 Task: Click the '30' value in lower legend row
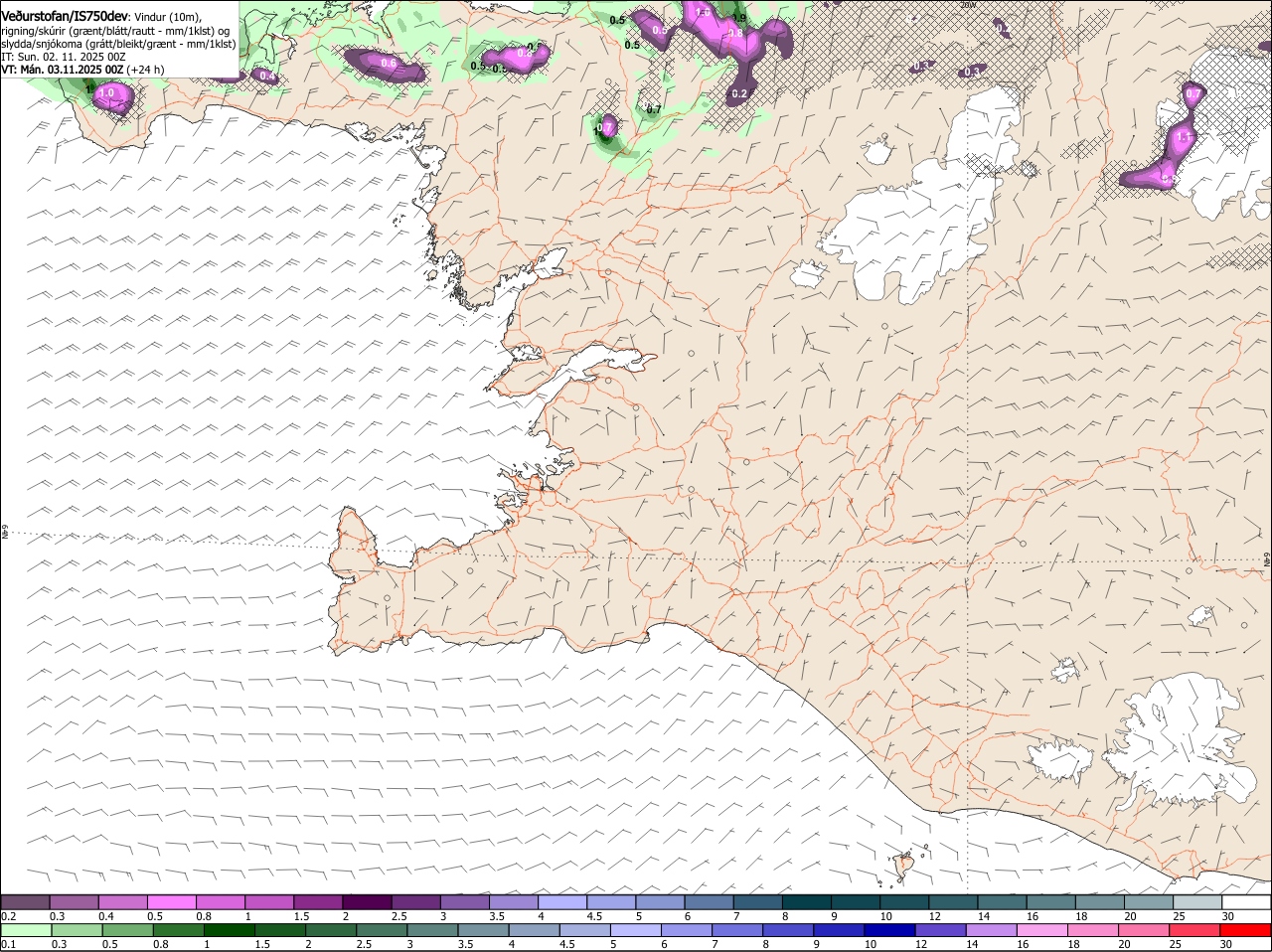[x=1226, y=944]
